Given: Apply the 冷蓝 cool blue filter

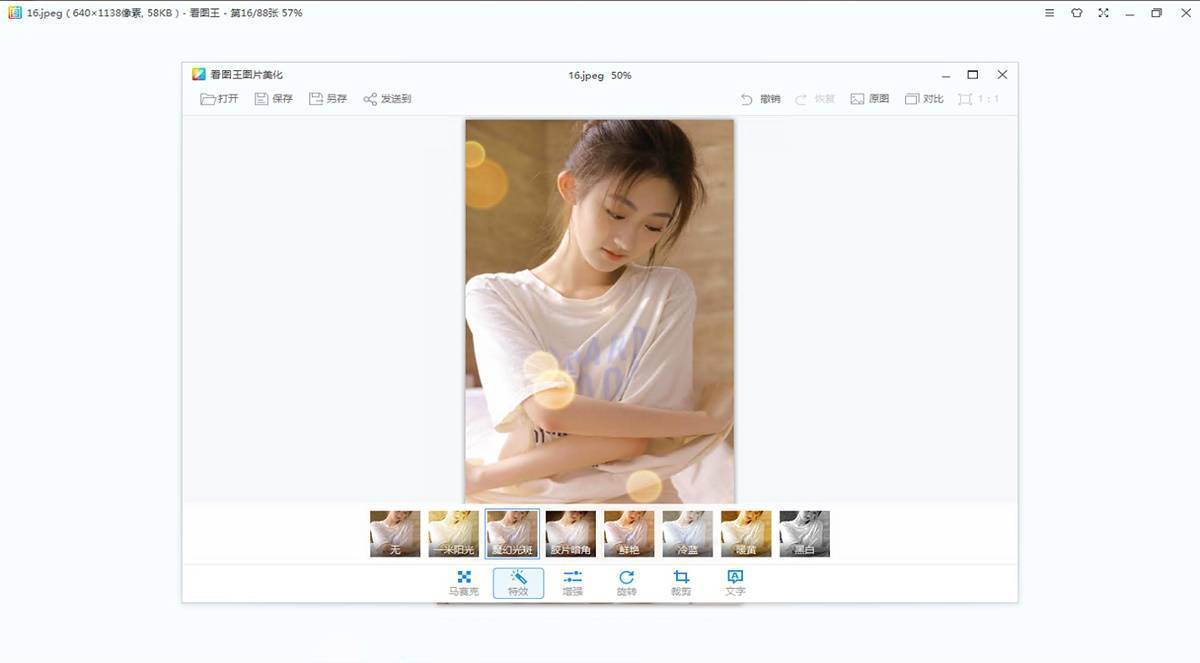Looking at the screenshot, I should click(688, 533).
